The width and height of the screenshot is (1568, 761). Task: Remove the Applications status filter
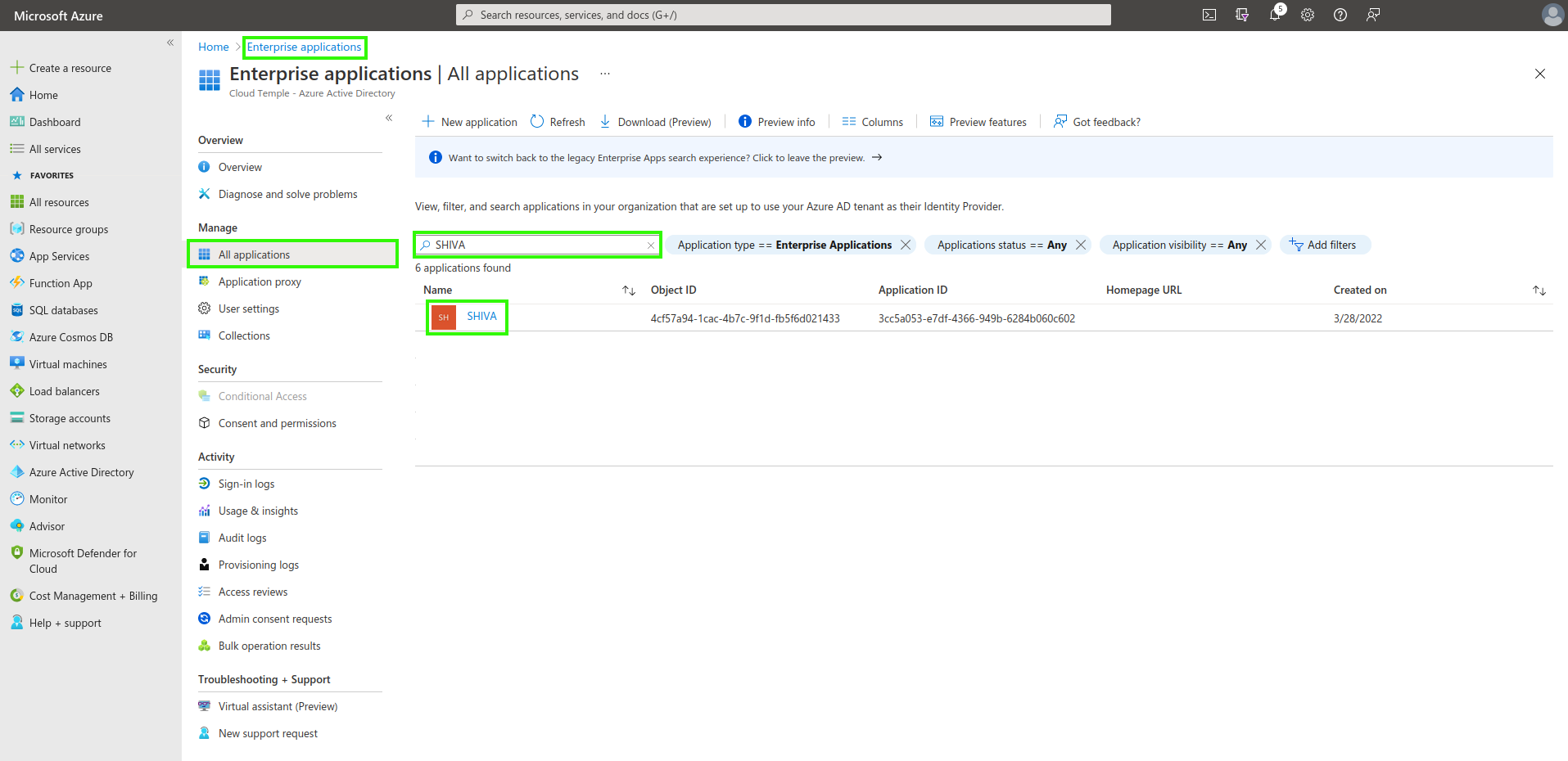point(1081,245)
